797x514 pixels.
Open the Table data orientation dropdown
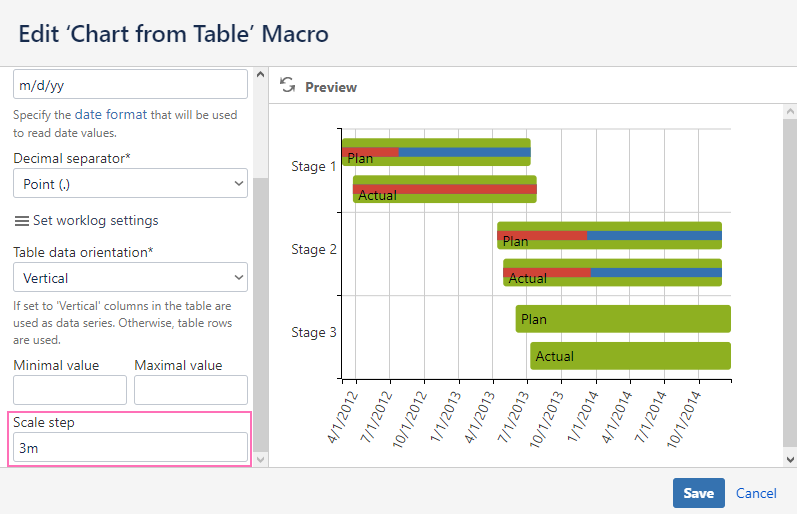(130, 278)
